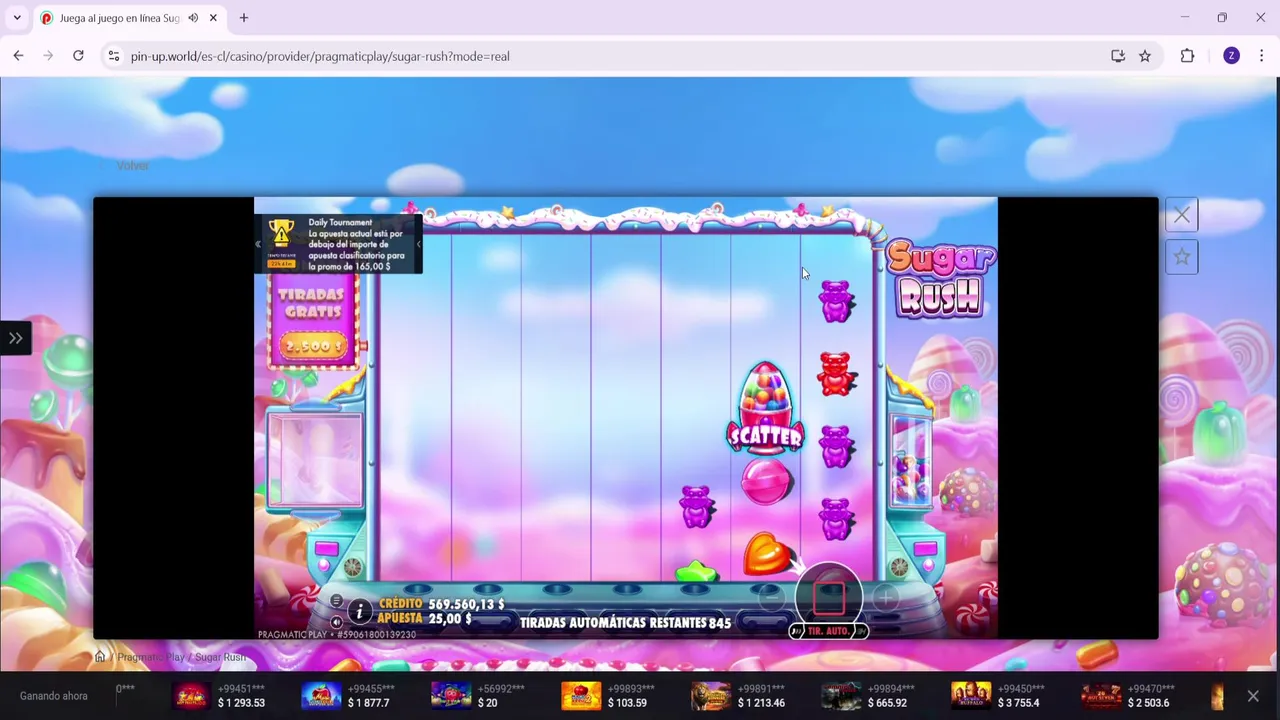Viewport: 1280px width, 720px height.
Task: Open winner game thumbnail for $103.59
Action: (581, 696)
